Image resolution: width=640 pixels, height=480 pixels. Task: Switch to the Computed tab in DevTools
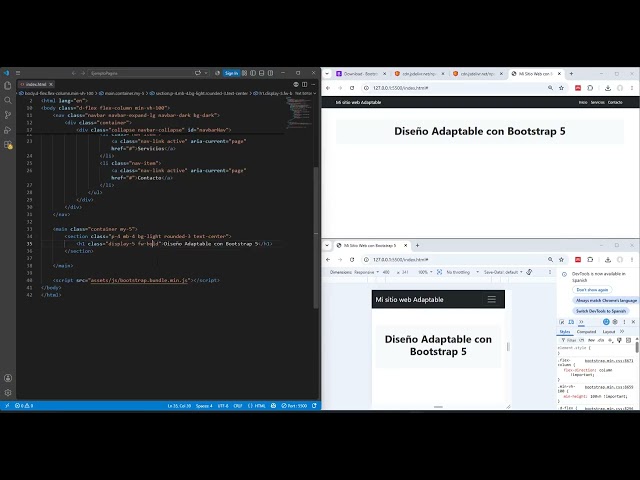click(587, 331)
